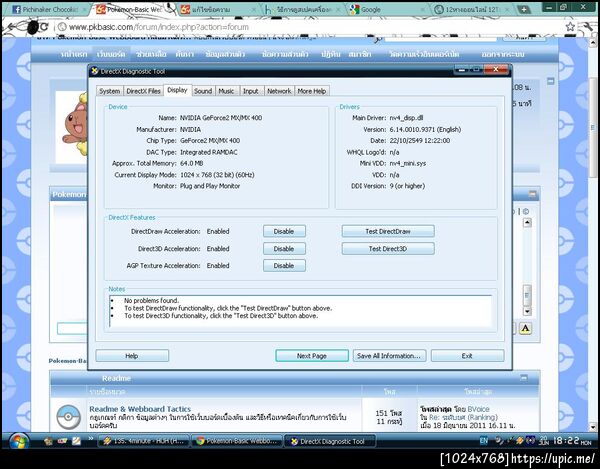Disable Direct3D Acceleration
This screenshot has height=469, width=600.
284,249
